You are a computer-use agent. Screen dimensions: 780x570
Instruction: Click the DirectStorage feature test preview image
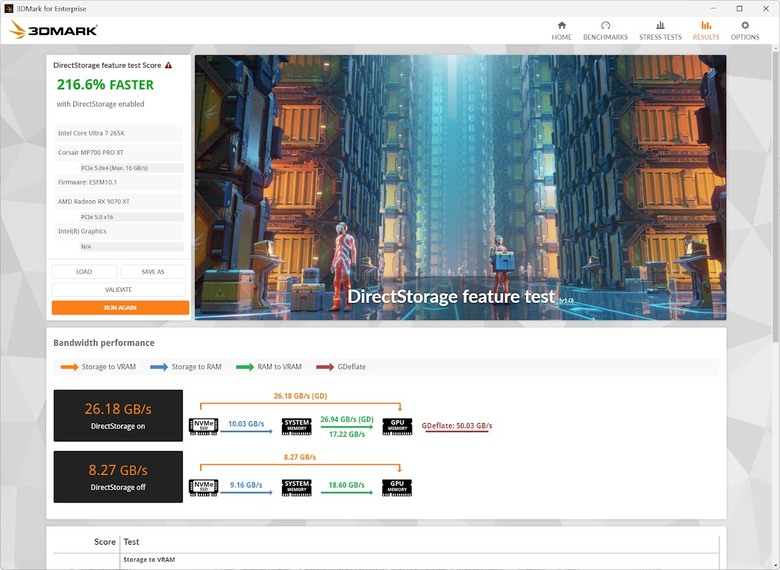[x=460, y=188]
